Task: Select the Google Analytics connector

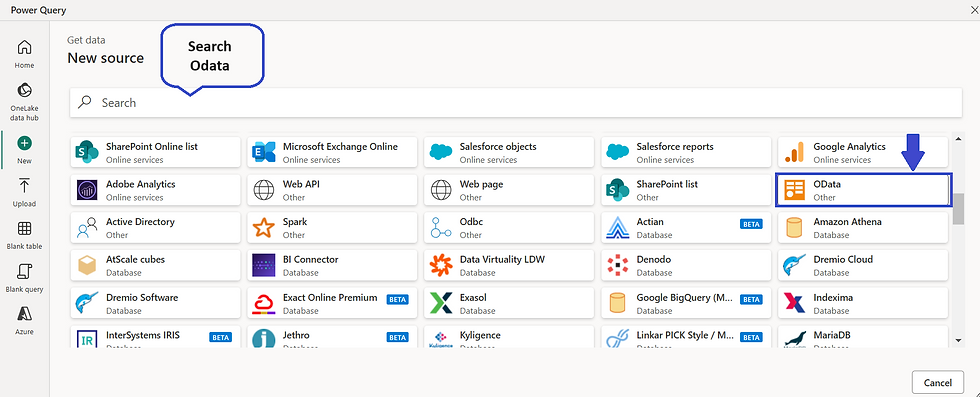Action: point(862,153)
